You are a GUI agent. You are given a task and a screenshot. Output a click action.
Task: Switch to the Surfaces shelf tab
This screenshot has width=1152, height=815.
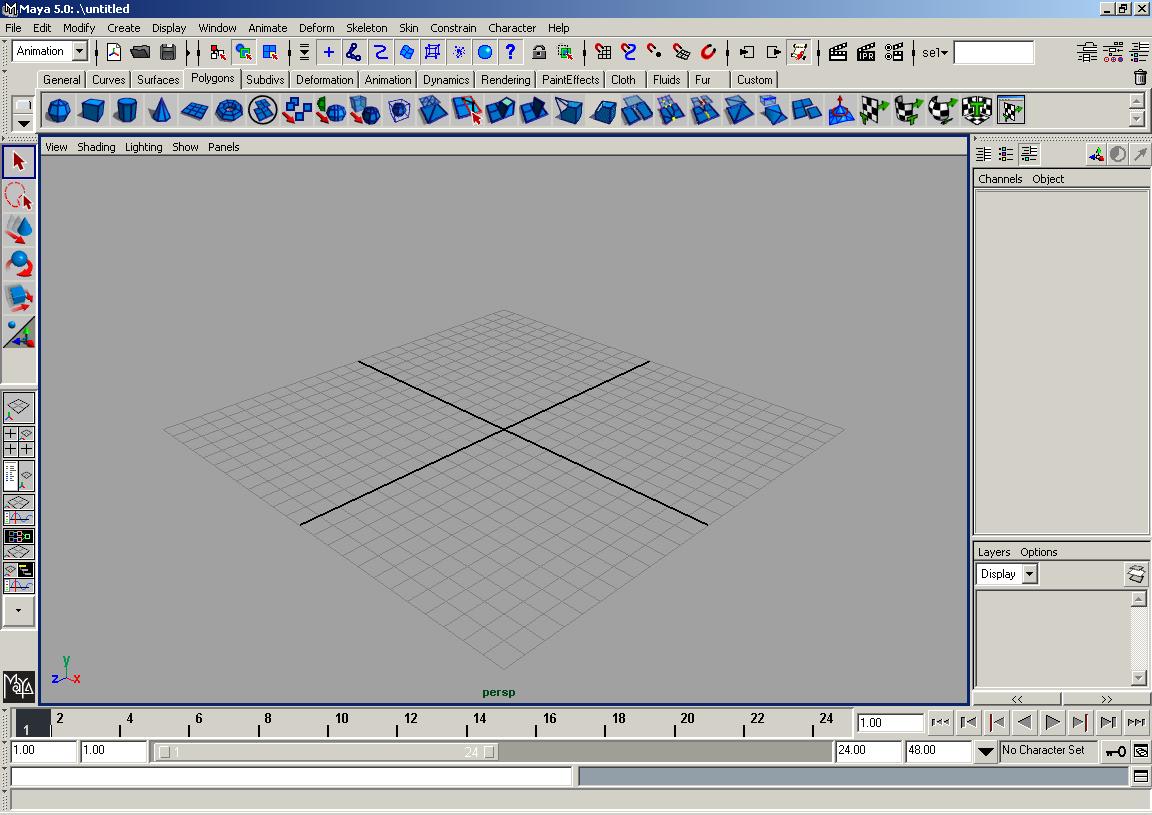(x=158, y=79)
